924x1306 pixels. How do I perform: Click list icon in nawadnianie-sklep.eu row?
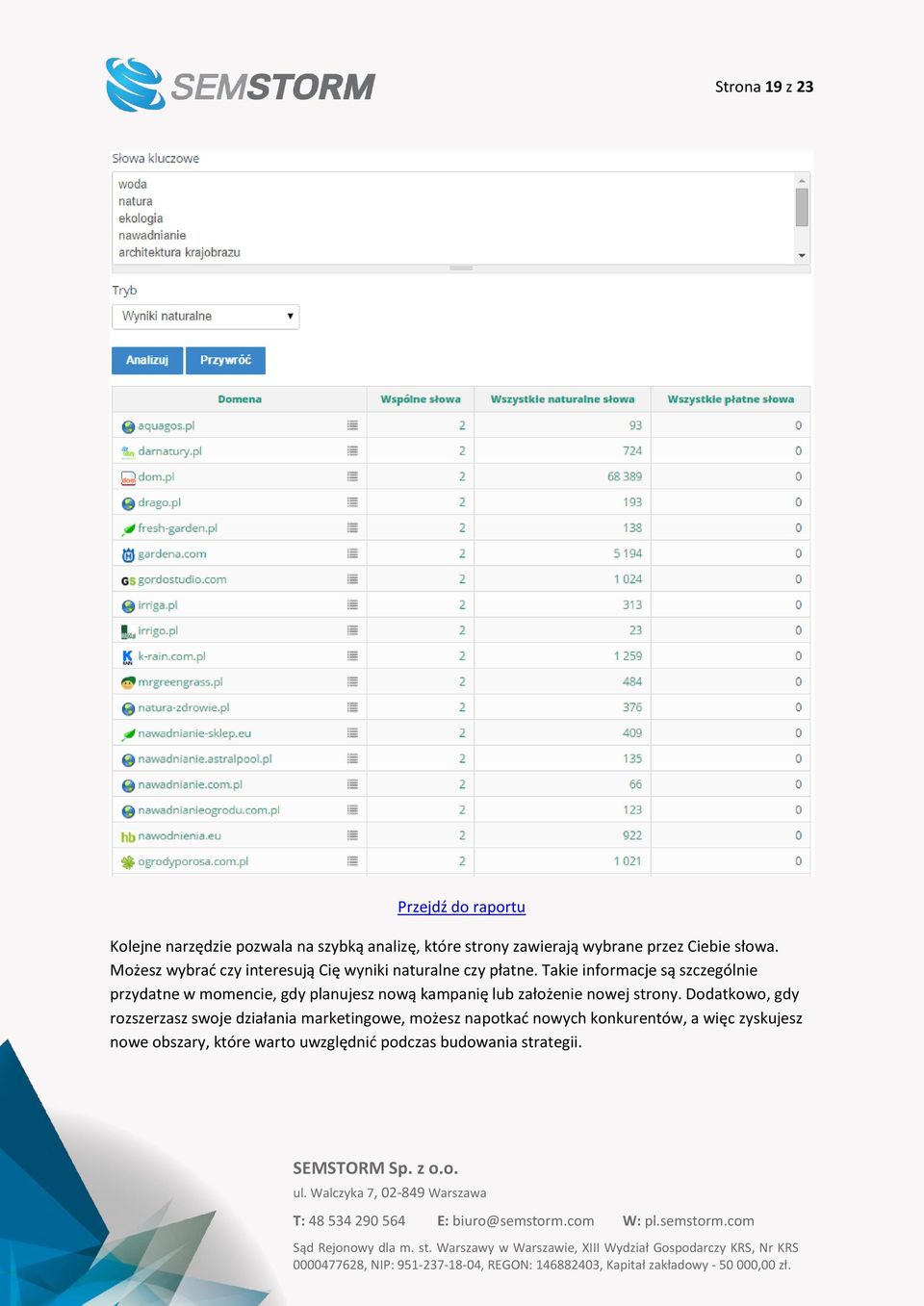(352, 733)
